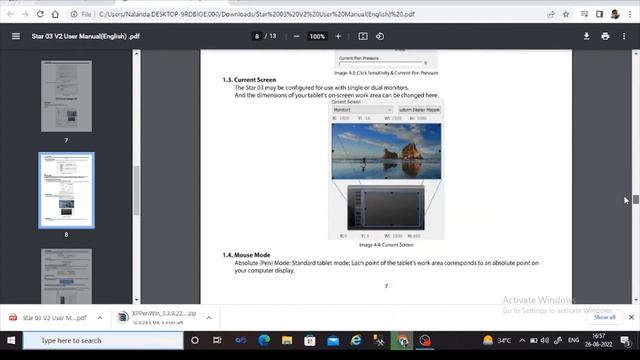Open ENG language indicator
Image resolution: width=640 pixels, height=360 pixels.
tap(573, 340)
